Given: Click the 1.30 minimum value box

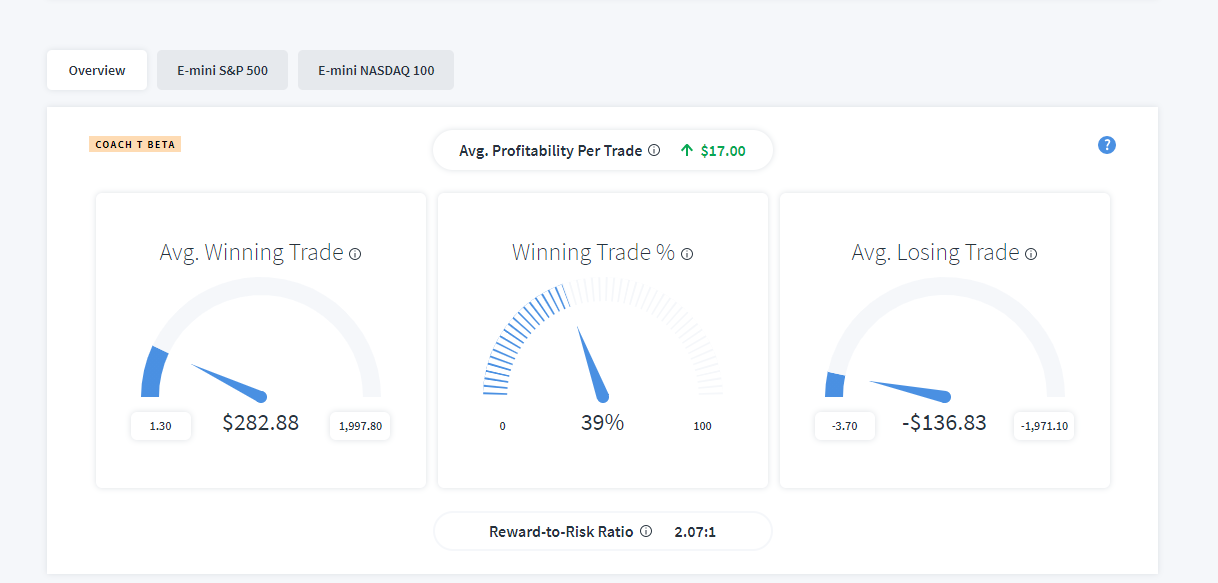Looking at the screenshot, I should coord(161,426).
